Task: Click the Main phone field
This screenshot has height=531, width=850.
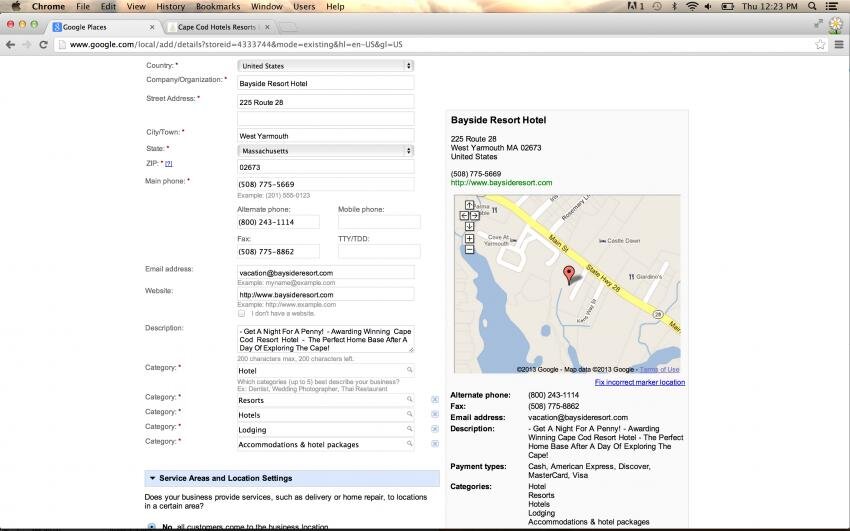Action: click(x=325, y=184)
